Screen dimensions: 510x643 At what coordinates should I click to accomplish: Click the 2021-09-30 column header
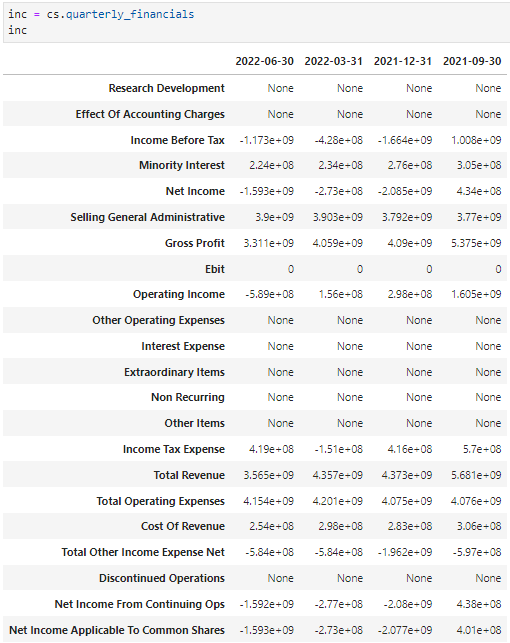click(472, 62)
